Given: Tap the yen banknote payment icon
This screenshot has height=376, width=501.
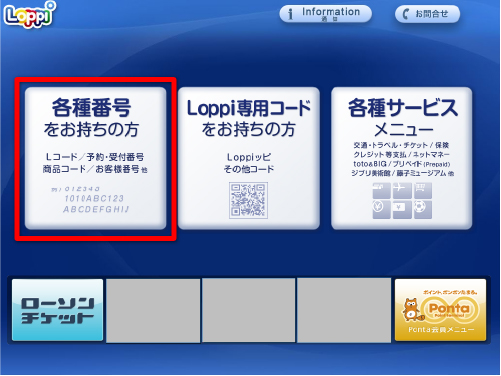Looking at the screenshot, I should [x=402, y=210].
